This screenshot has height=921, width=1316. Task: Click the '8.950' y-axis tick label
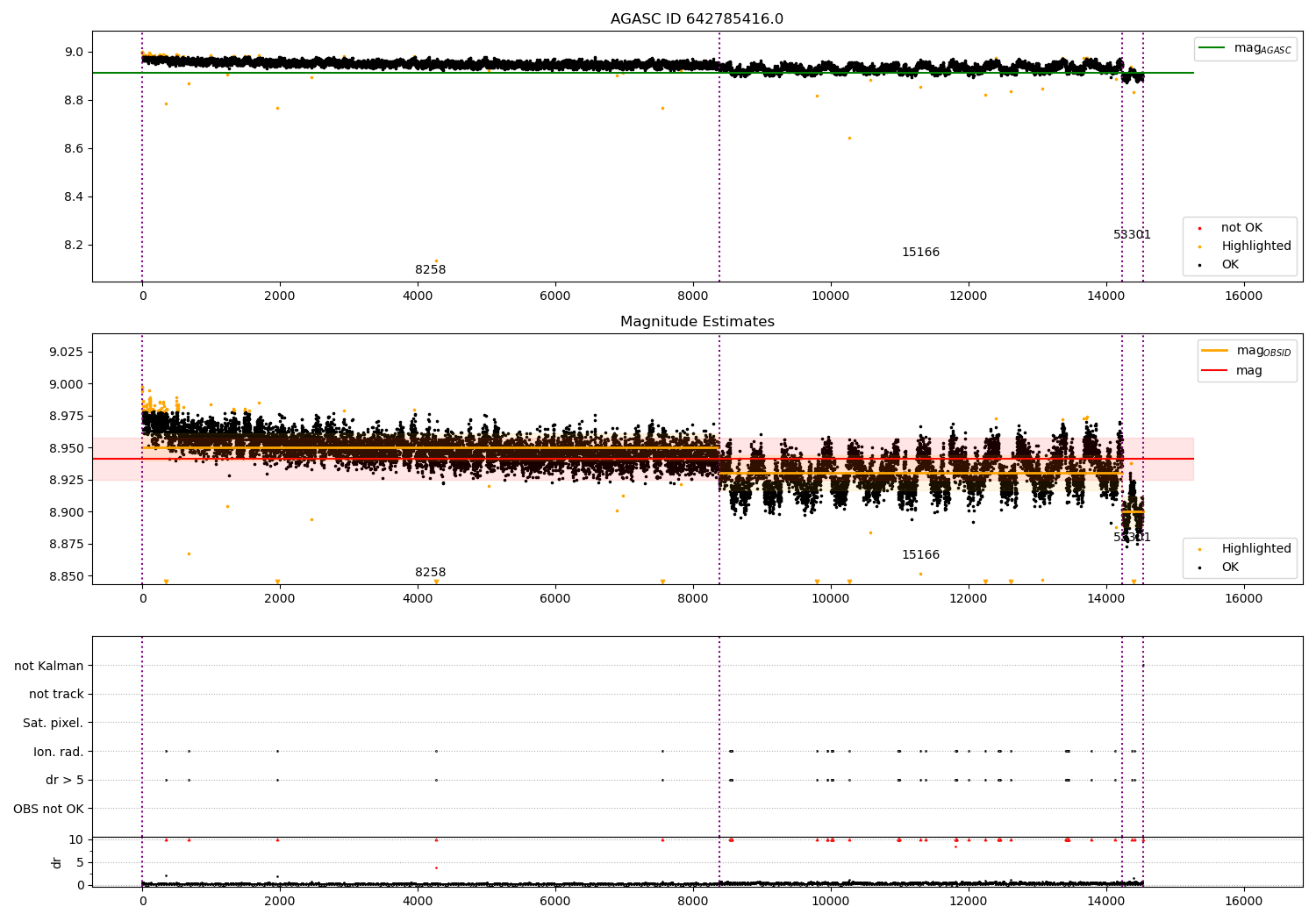pyautogui.click(x=67, y=448)
